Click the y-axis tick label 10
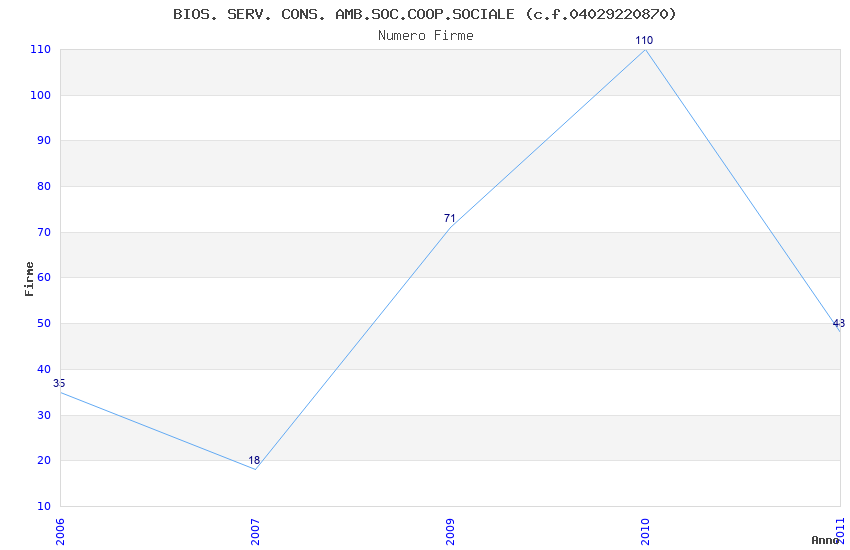Screen dimensions: 850x550 click(x=44, y=507)
